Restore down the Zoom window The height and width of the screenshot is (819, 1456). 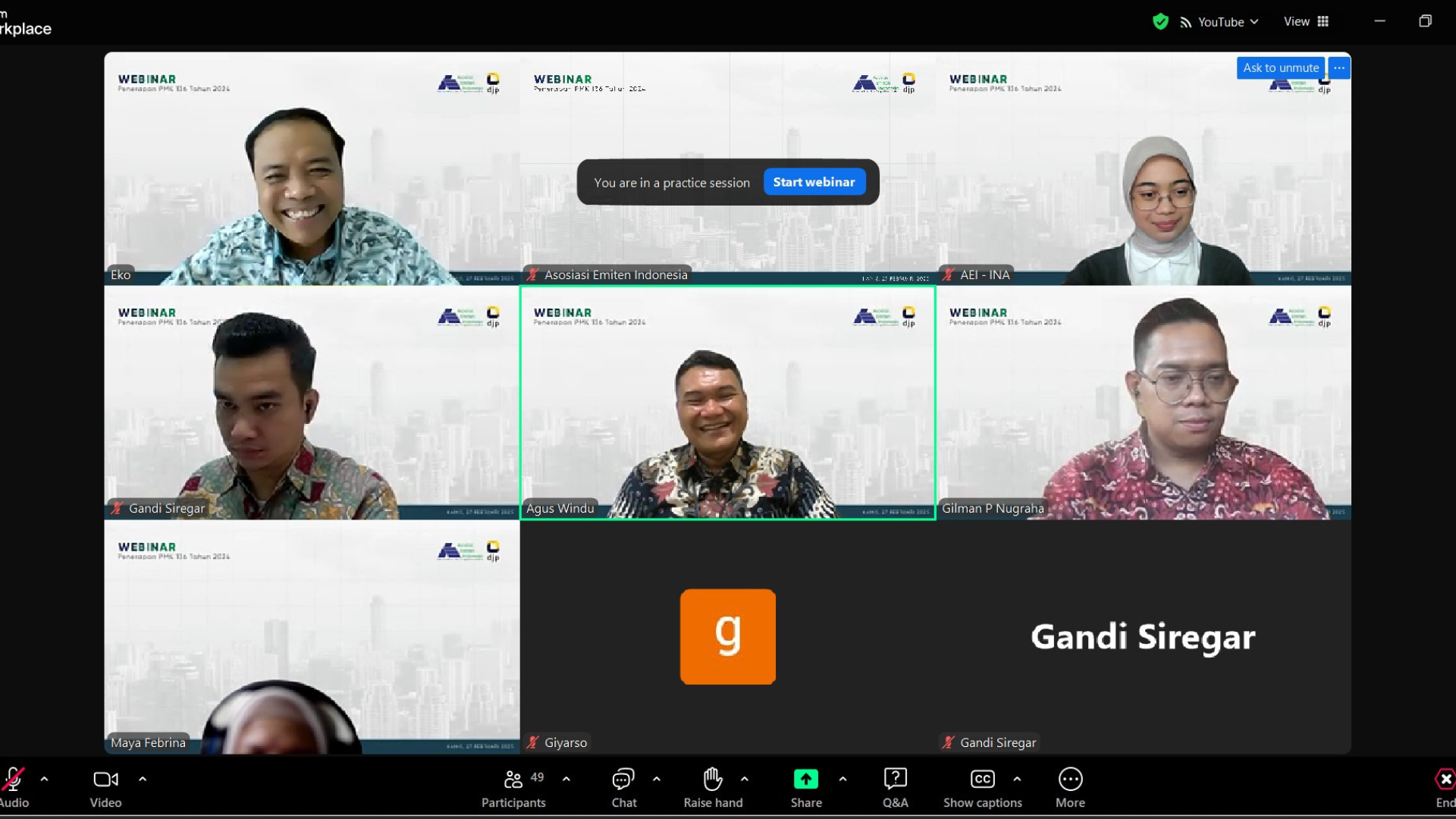pyautogui.click(x=1425, y=21)
